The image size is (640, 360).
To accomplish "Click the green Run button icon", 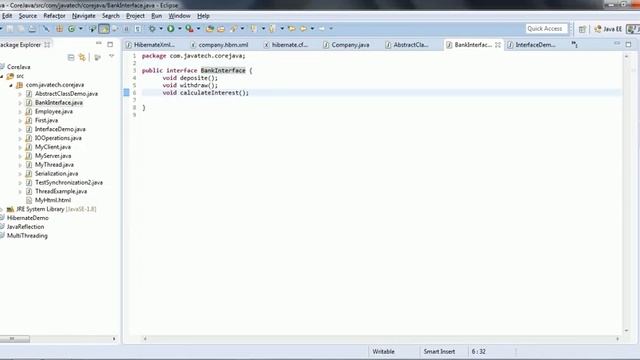I will click(171, 29).
